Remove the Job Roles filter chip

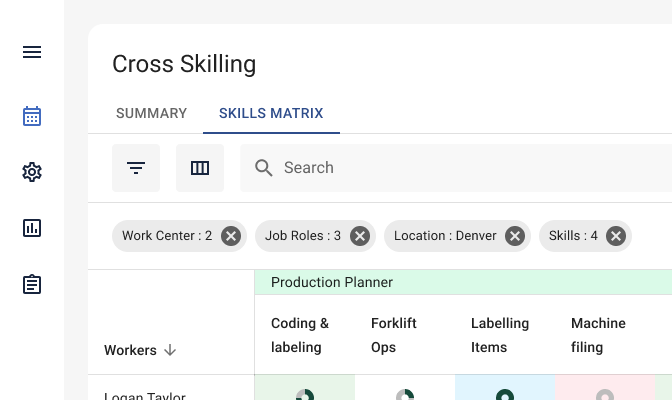(x=360, y=236)
